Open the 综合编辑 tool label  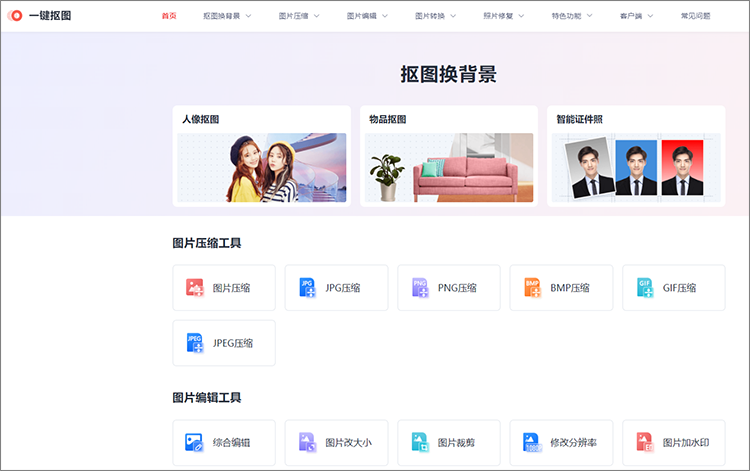232,443
